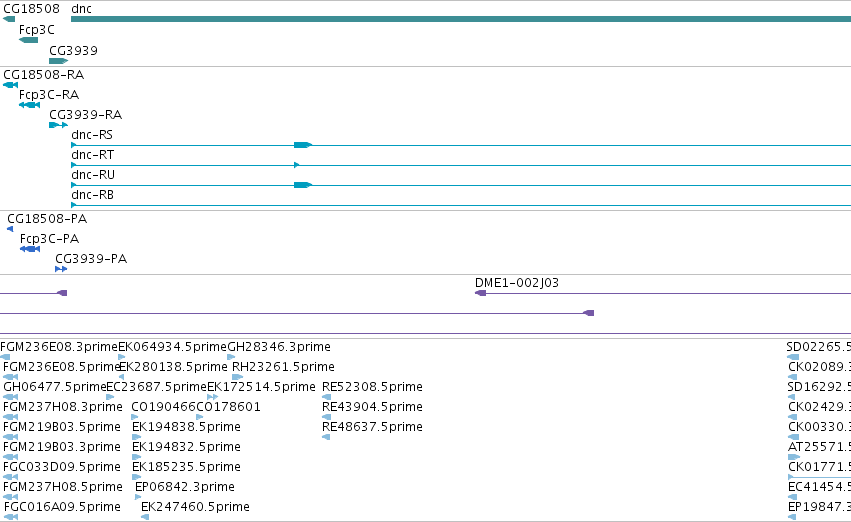The height and width of the screenshot is (522, 851).
Task: Select the CG18508-PA protein label
Action: pos(47,219)
